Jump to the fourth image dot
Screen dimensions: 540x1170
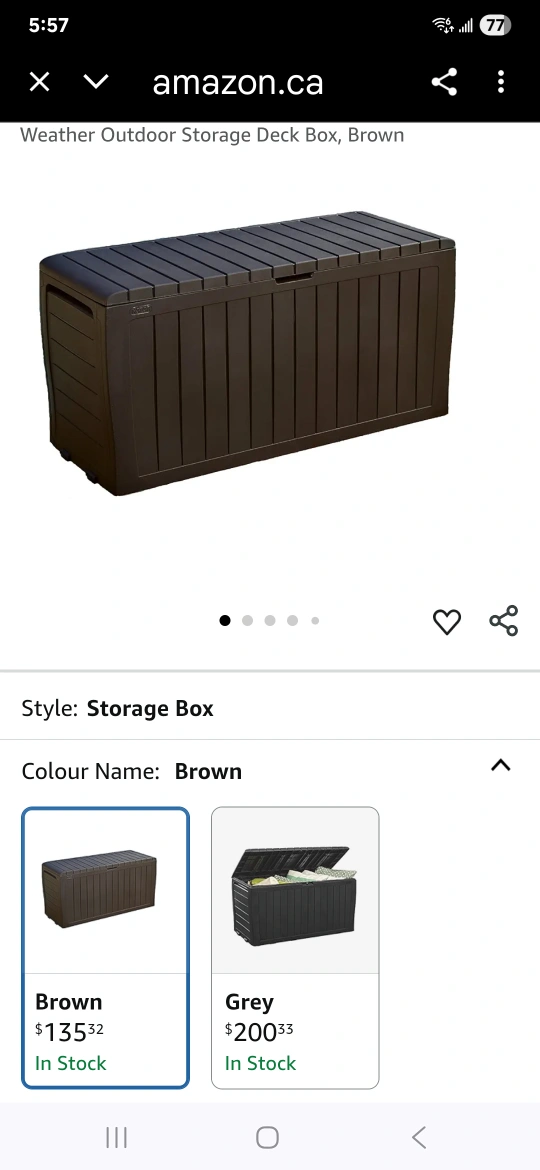coord(292,620)
